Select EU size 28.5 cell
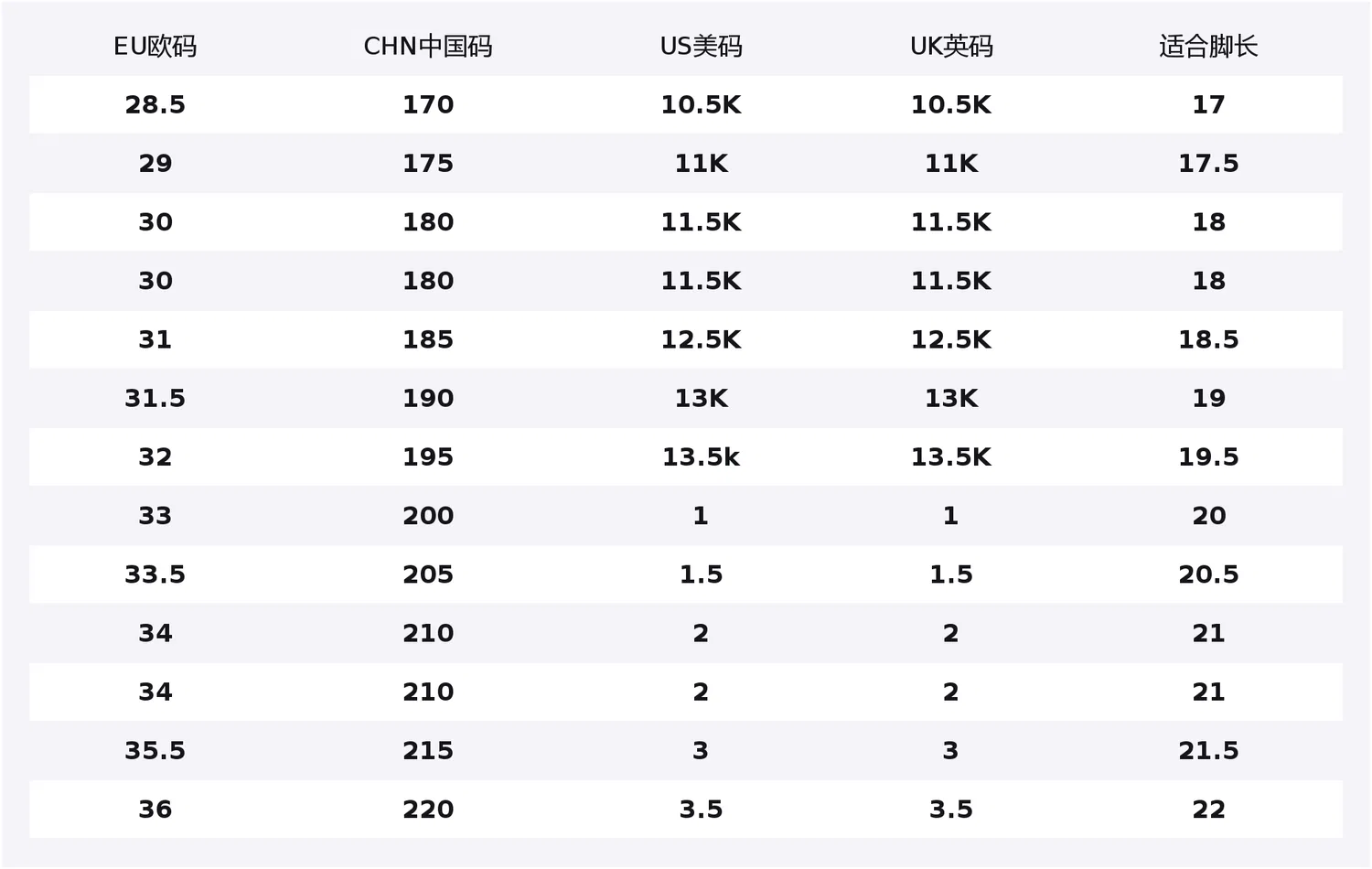 pyautogui.click(x=155, y=105)
